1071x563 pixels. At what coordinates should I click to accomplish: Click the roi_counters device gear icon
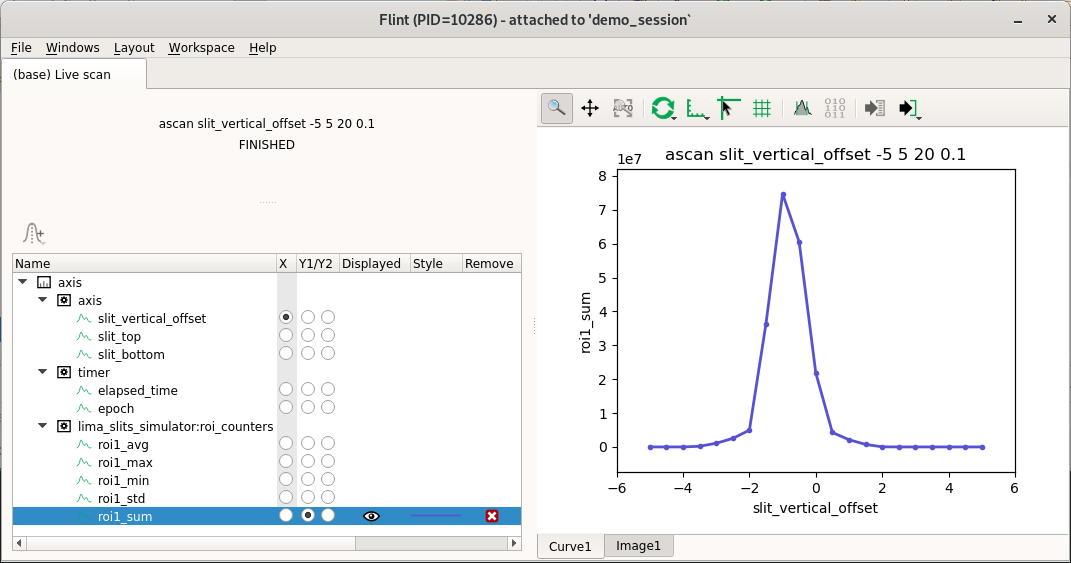click(64, 426)
